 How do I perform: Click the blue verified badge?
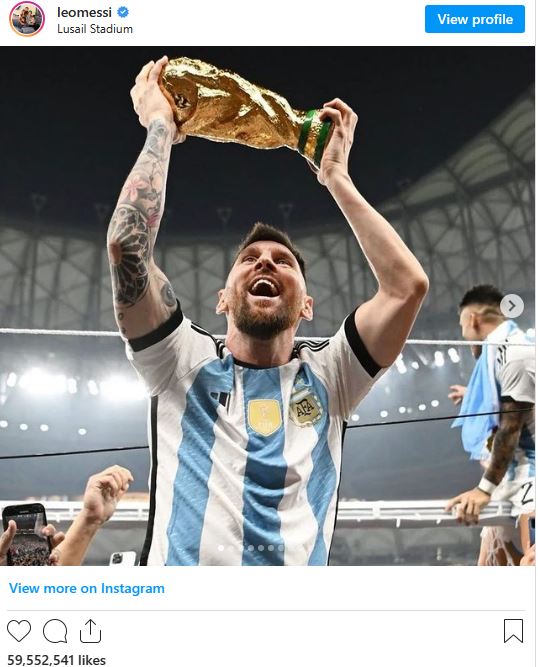coord(123,12)
